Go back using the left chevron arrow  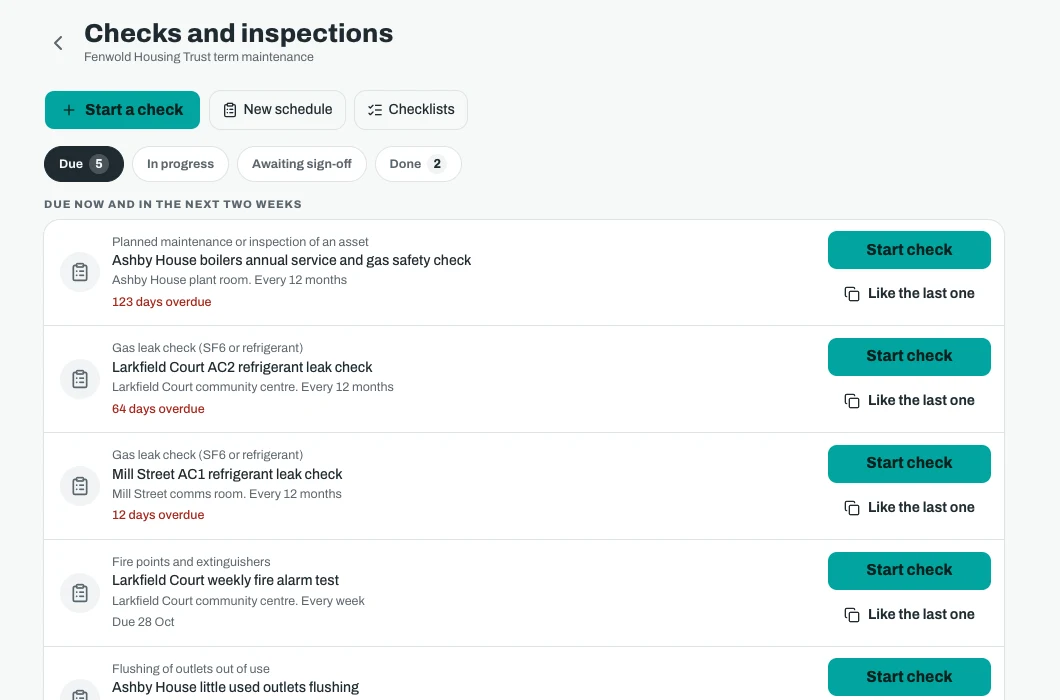[x=58, y=43]
